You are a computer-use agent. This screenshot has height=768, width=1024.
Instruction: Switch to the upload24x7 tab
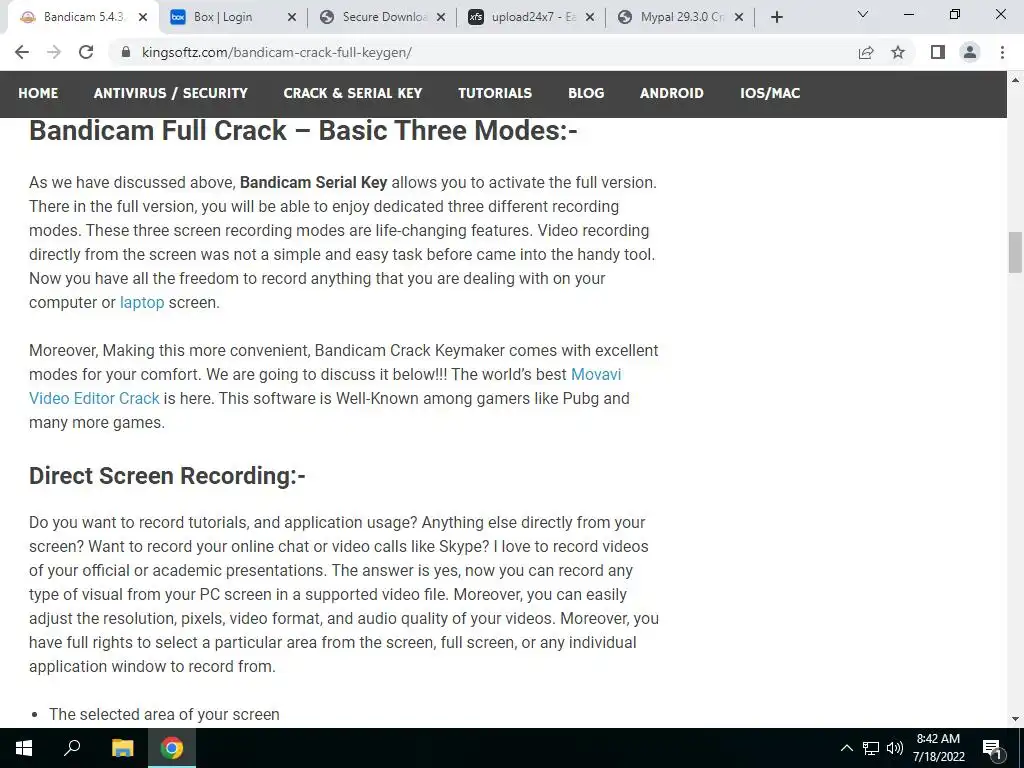pyautogui.click(x=532, y=18)
